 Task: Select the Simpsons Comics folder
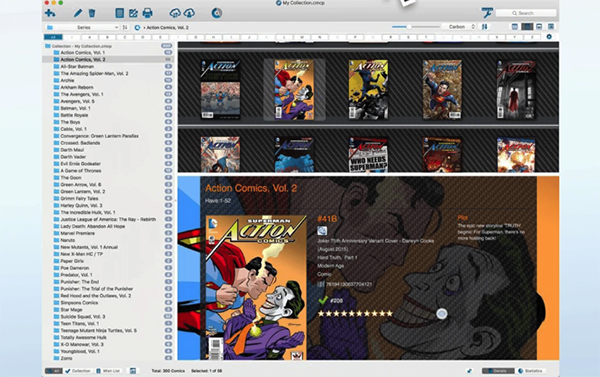[79, 302]
